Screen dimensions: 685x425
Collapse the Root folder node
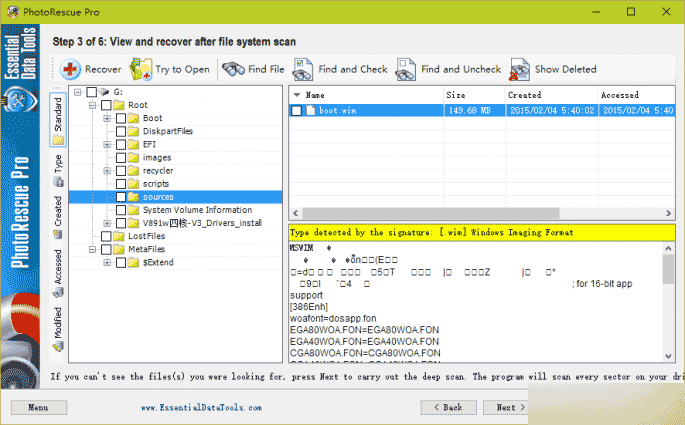[93, 105]
